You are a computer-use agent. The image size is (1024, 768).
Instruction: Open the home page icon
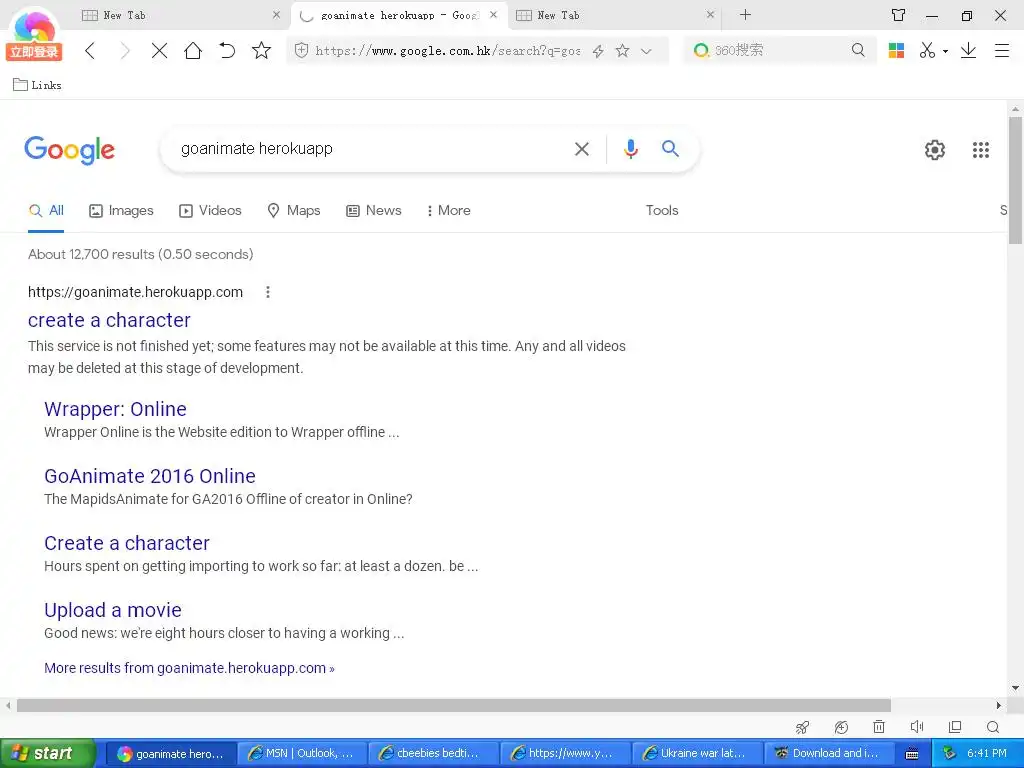[193, 50]
